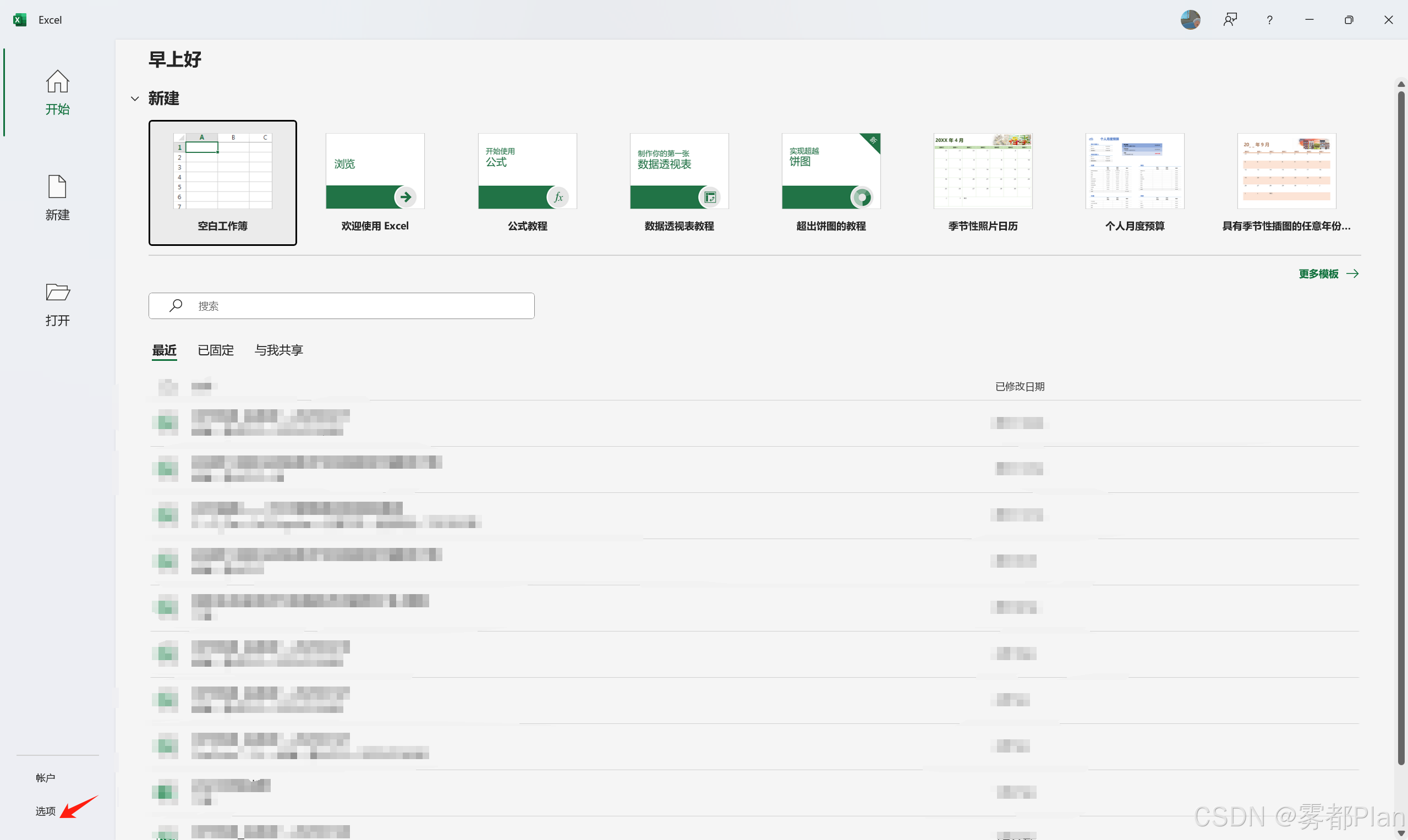Open the Home (开始) sidebar icon

tap(57, 82)
